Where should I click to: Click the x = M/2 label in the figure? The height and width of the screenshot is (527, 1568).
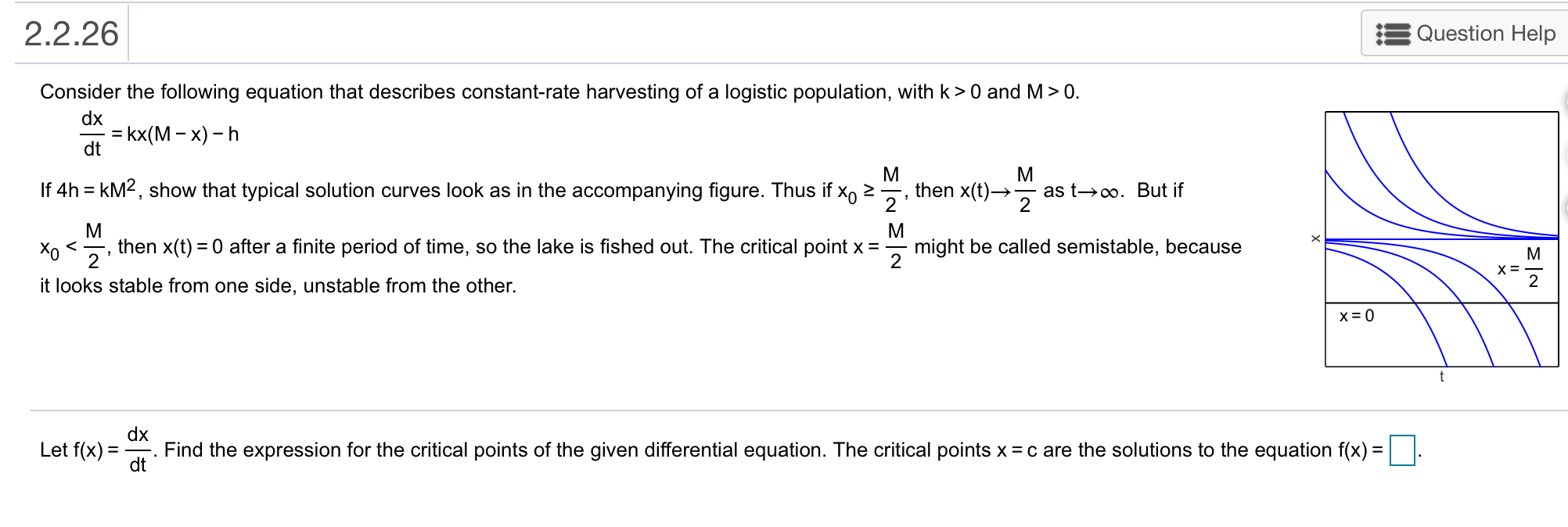click(x=1519, y=267)
